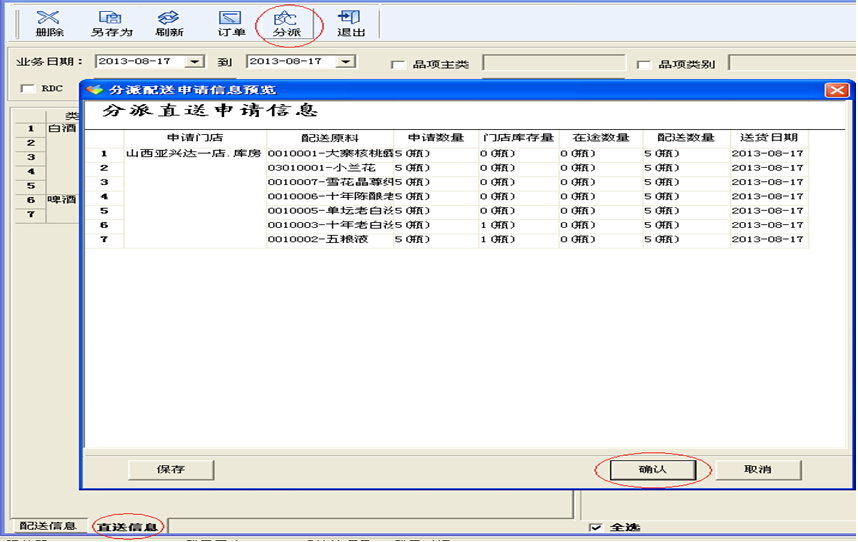Enable the 品项类别 checkbox
This screenshot has height=542, width=858.
644,65
